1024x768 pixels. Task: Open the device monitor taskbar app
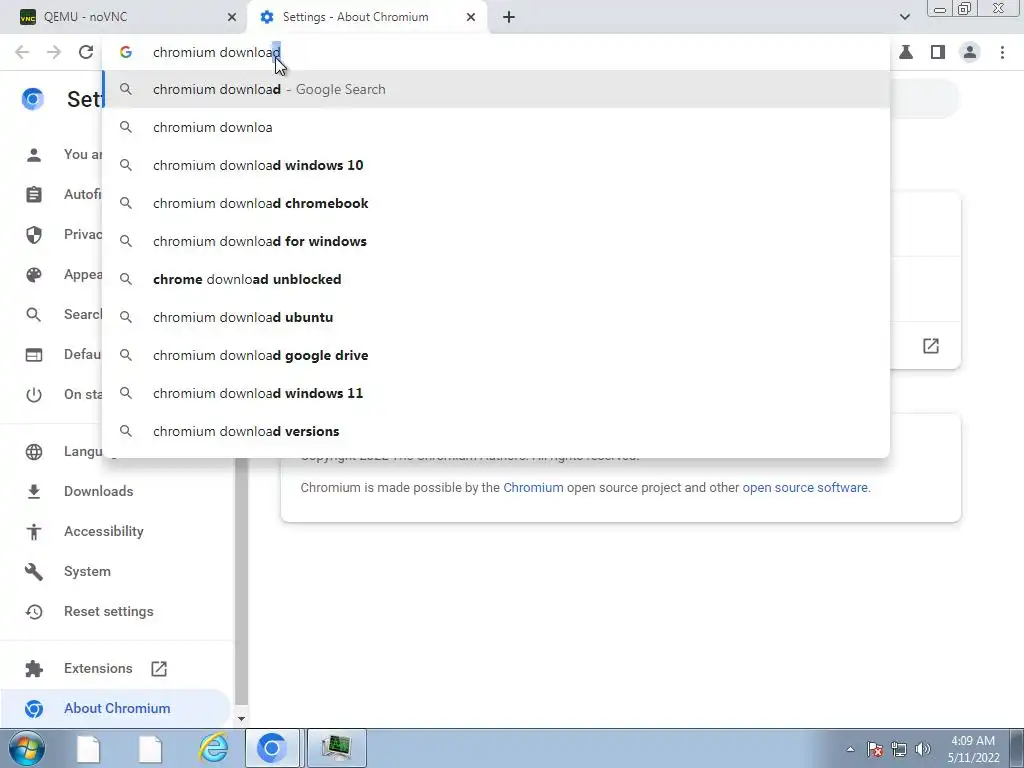[336, 748]
